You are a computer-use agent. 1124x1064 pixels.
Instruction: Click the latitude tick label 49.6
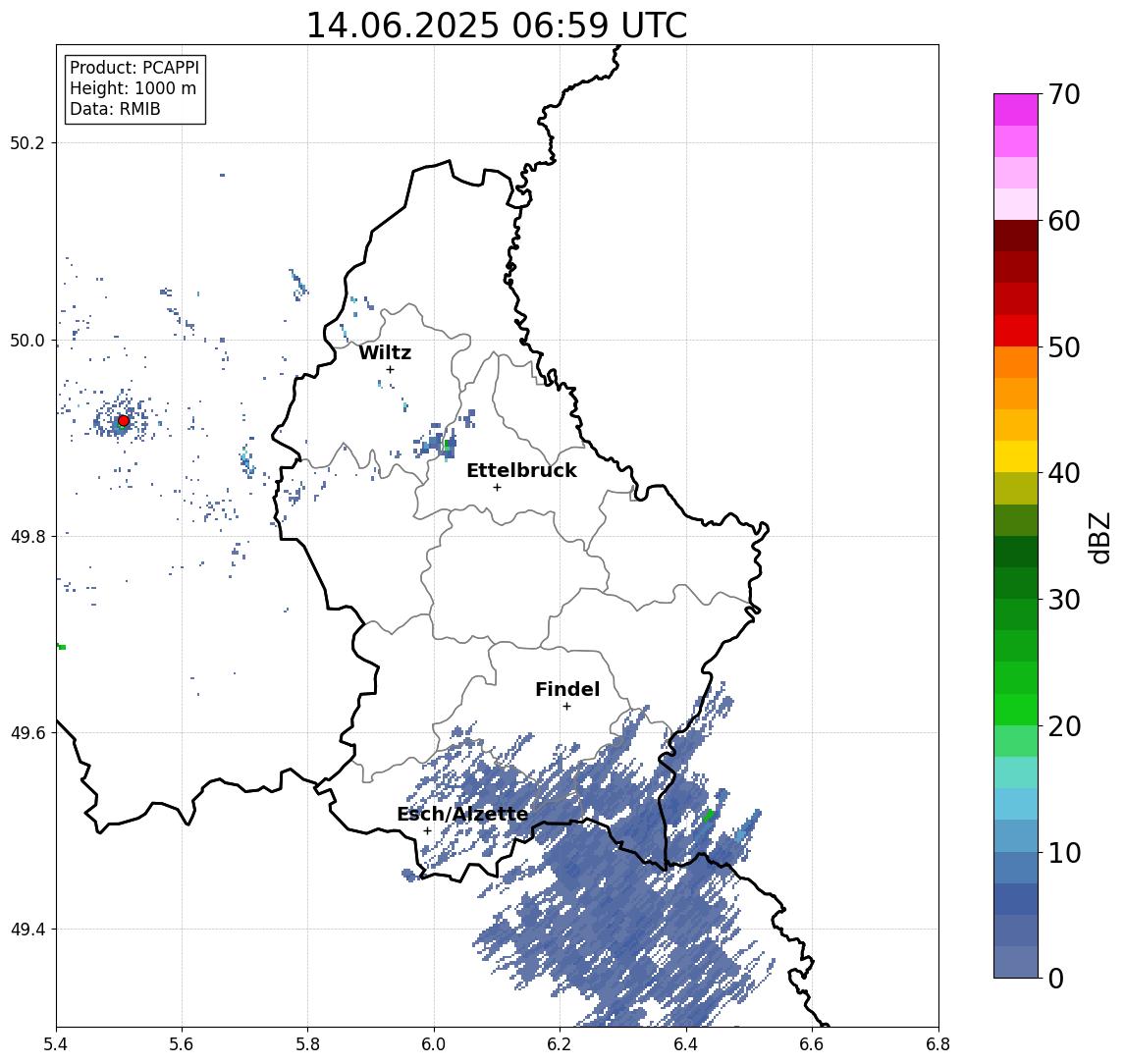pyautogui.click(x=27, y=733)
